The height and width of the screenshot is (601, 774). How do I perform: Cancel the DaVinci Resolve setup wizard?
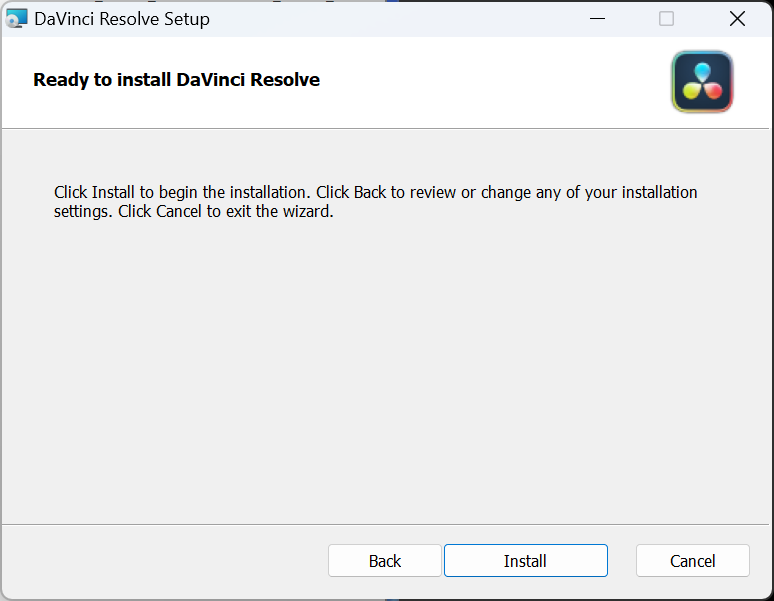pos(693,561)
